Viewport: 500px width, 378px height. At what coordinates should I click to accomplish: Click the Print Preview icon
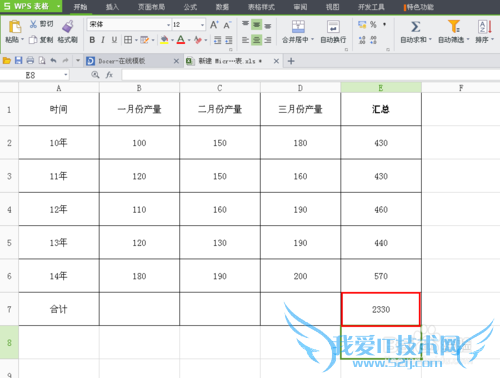pyautogui.click(x=42, y=61)
